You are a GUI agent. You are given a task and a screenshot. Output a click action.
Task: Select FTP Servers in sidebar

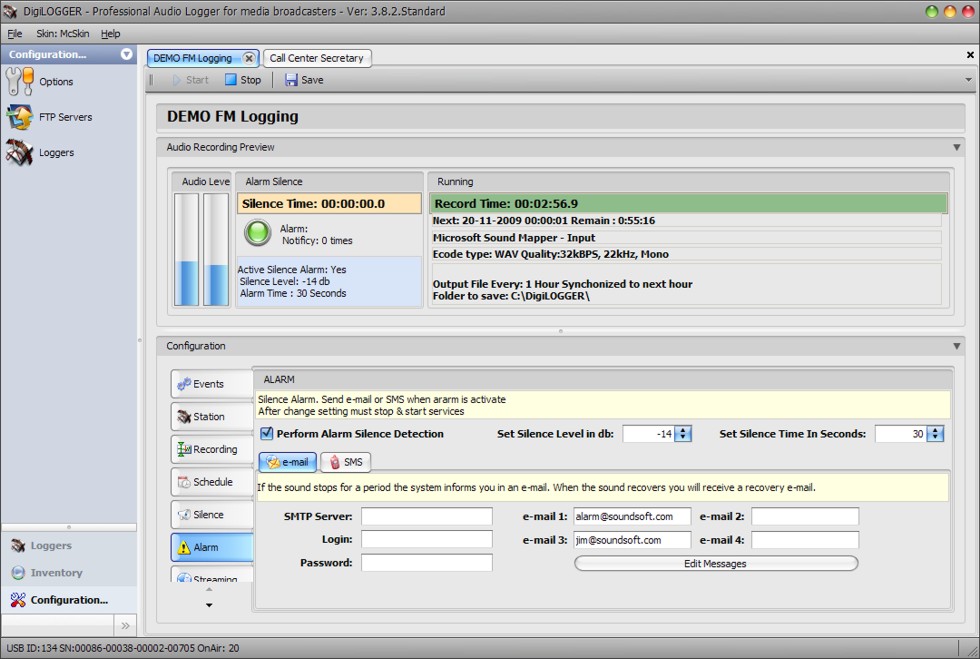tap(64, 117)
